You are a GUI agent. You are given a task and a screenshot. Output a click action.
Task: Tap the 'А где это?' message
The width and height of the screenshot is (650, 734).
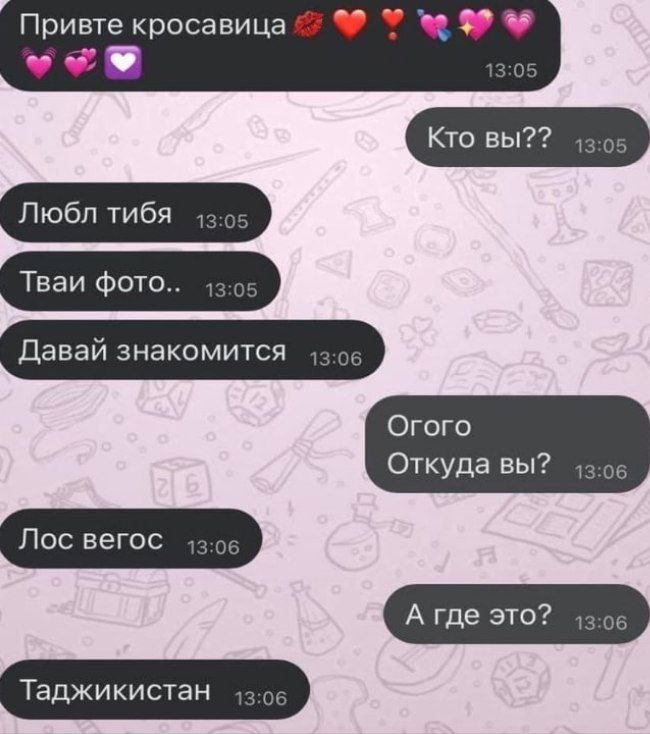click(x=517, y=614)
